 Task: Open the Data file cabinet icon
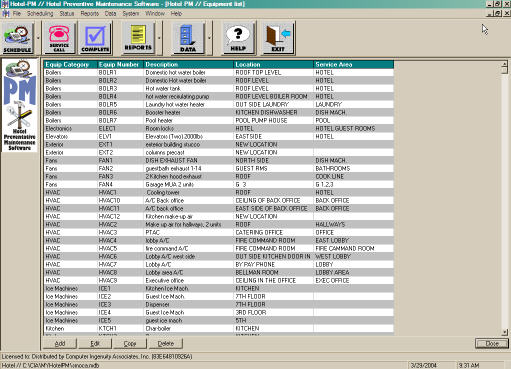188,38
